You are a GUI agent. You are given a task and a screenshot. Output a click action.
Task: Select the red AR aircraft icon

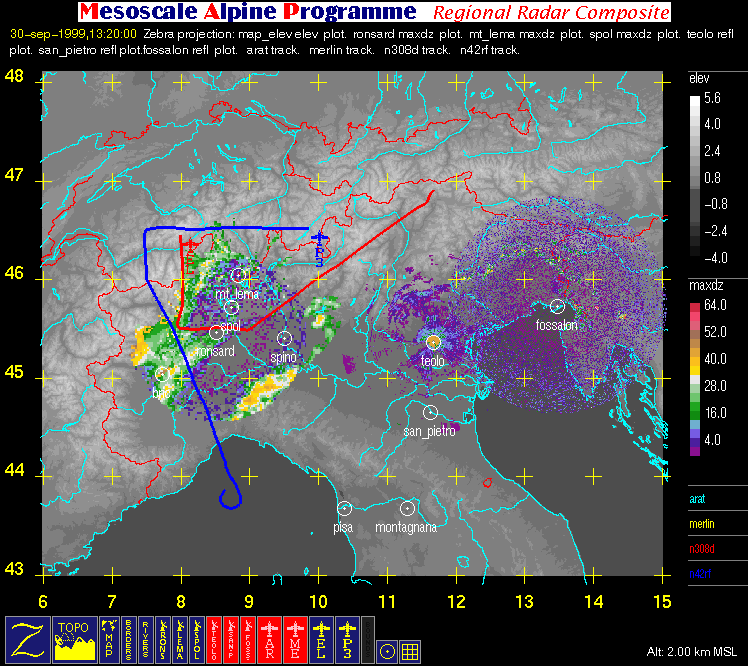271,639
